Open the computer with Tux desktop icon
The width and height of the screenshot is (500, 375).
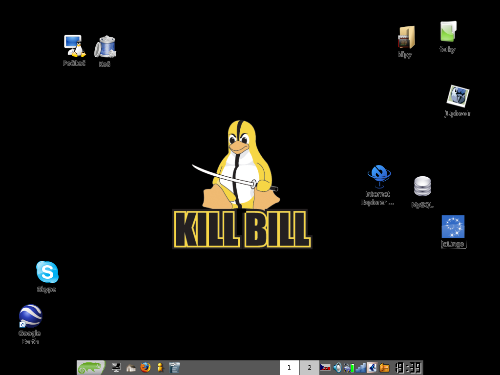click(x=74, y=50)
